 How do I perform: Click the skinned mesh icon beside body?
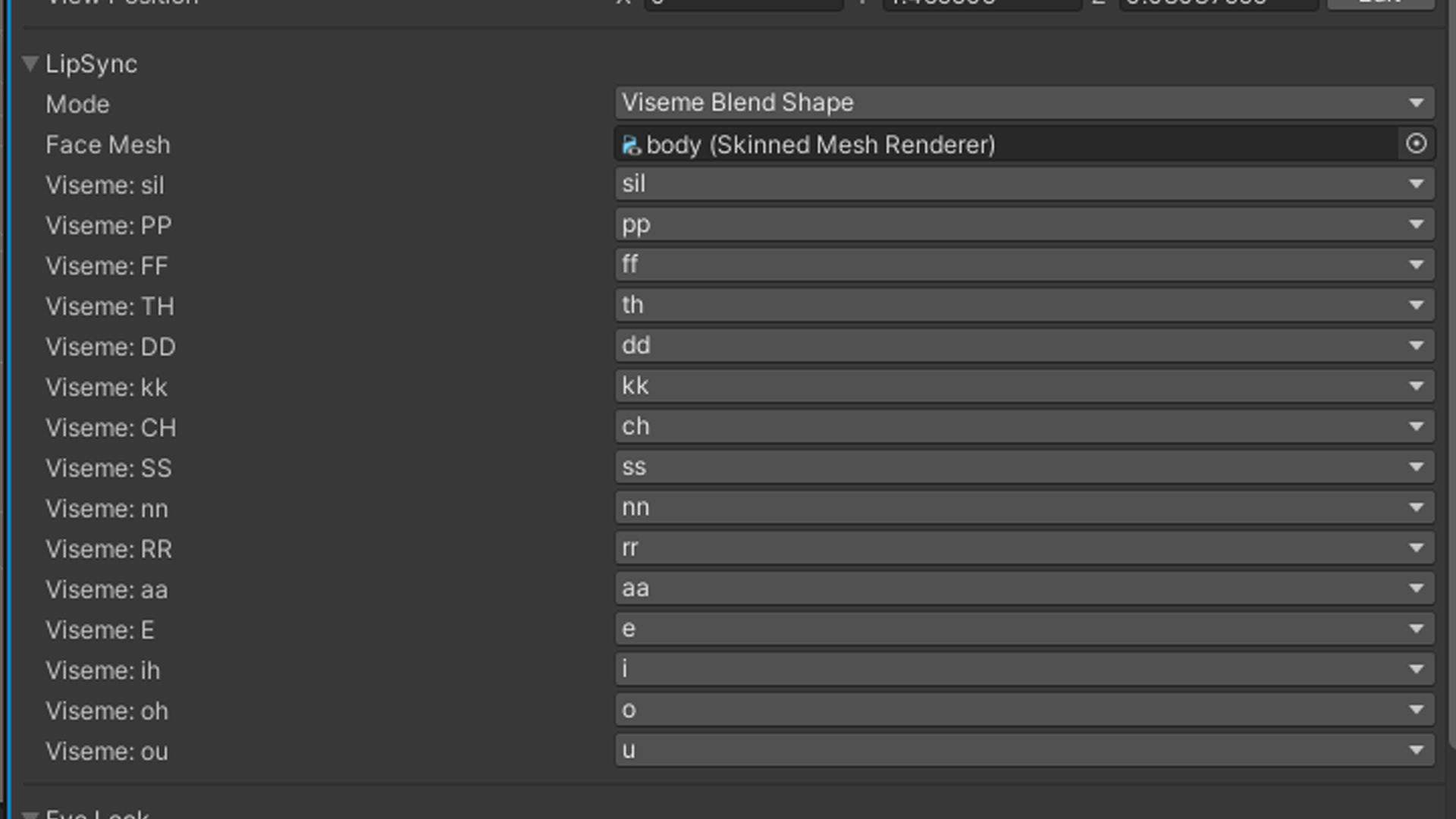click(631, 145)
